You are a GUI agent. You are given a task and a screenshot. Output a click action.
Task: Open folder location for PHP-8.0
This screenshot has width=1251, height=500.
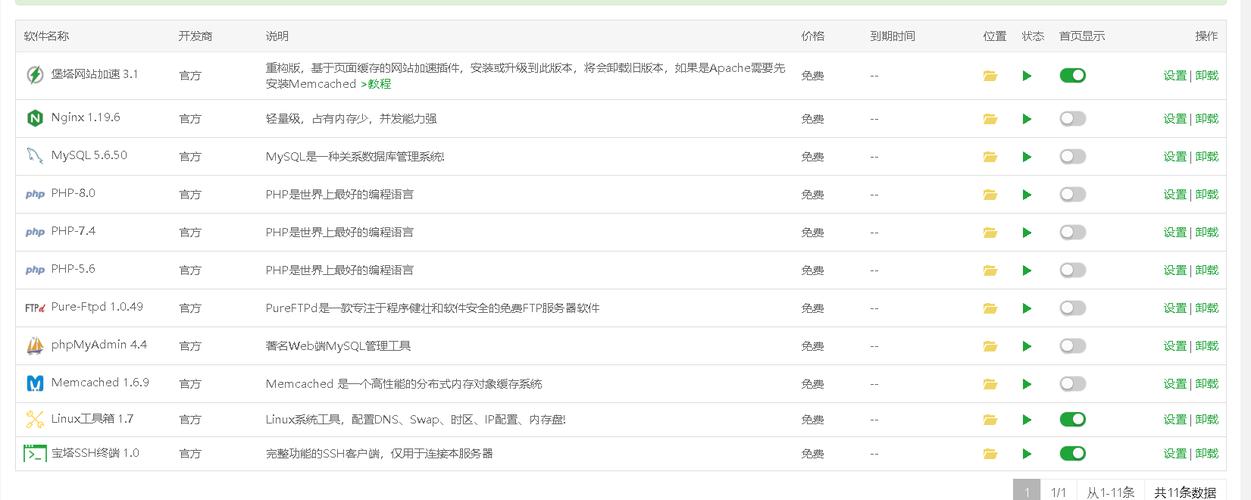point(990,195)
